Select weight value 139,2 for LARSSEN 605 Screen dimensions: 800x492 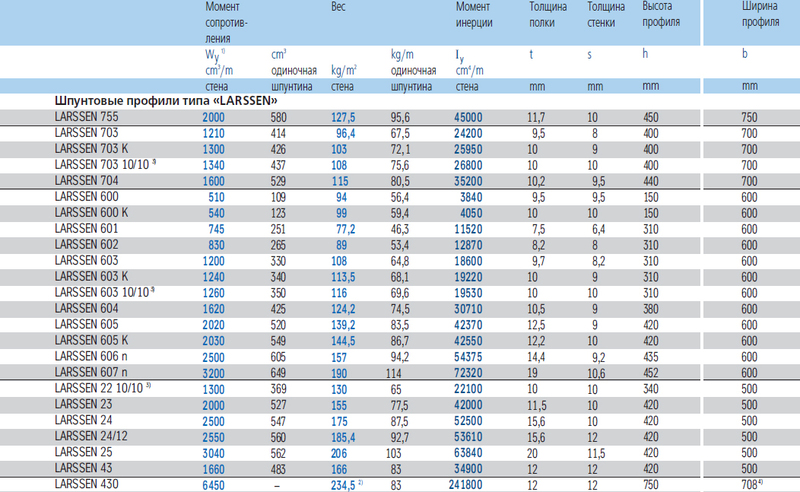point(343,325)
